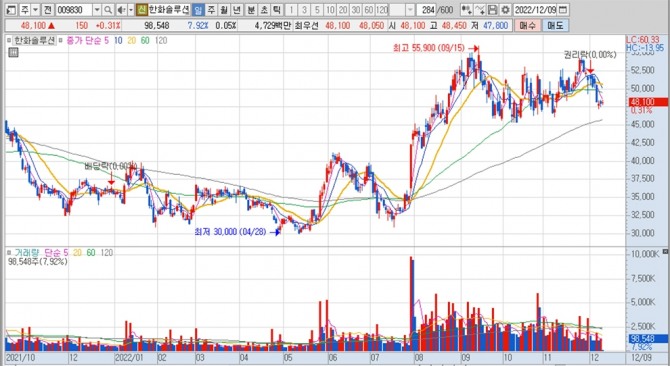The image size is (670, 366).
Task: Select the 년 yearly chart tab
Action: click(x=236, y=10)
